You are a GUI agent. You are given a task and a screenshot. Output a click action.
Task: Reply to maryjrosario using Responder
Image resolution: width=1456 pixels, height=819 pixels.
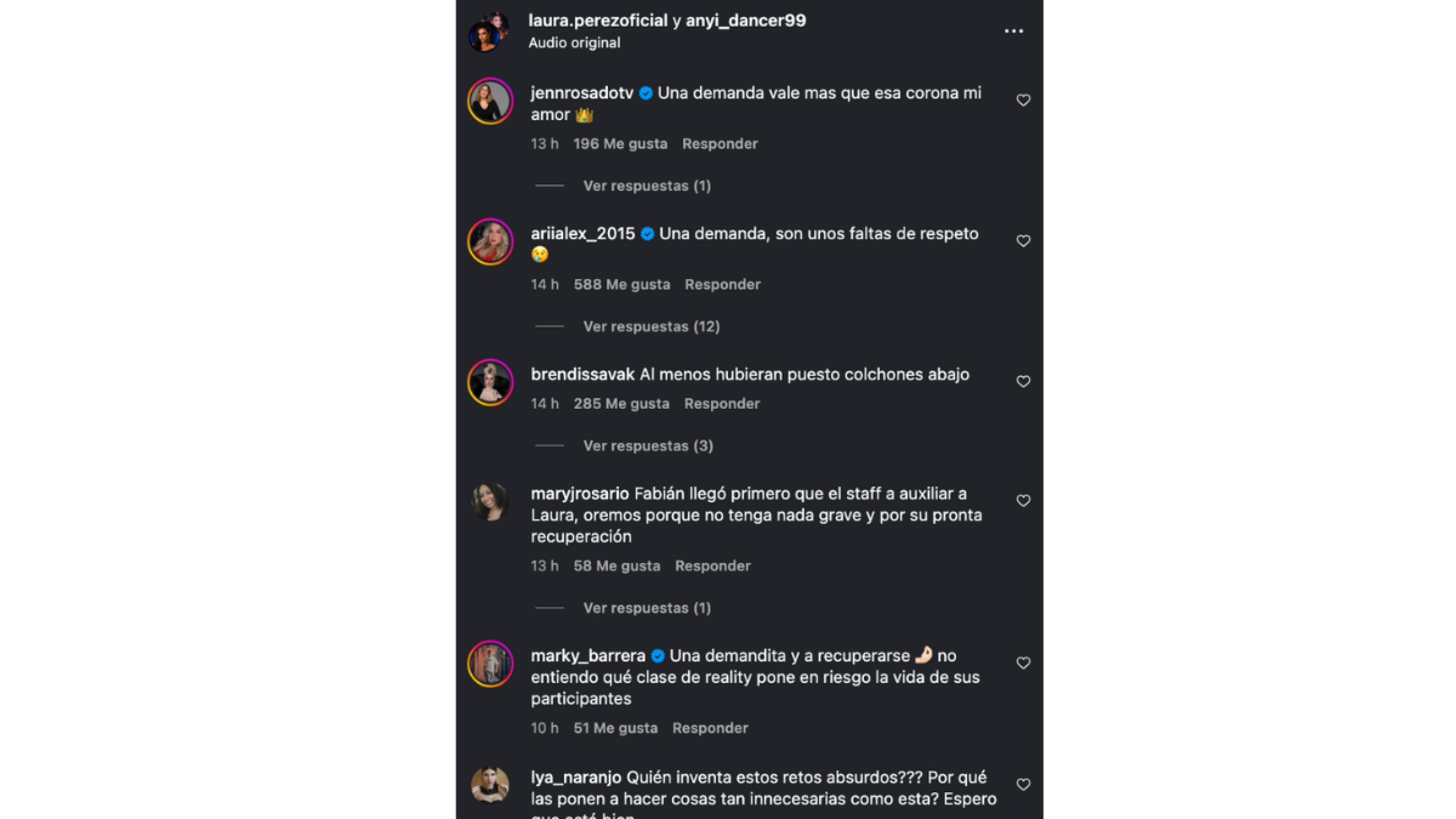point(713,565)
